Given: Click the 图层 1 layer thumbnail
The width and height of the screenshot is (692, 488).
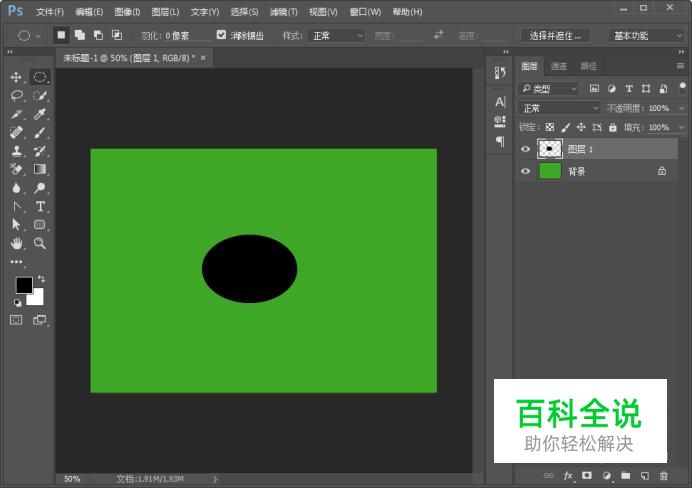Looking at the screenshot, I should point(550,149).
